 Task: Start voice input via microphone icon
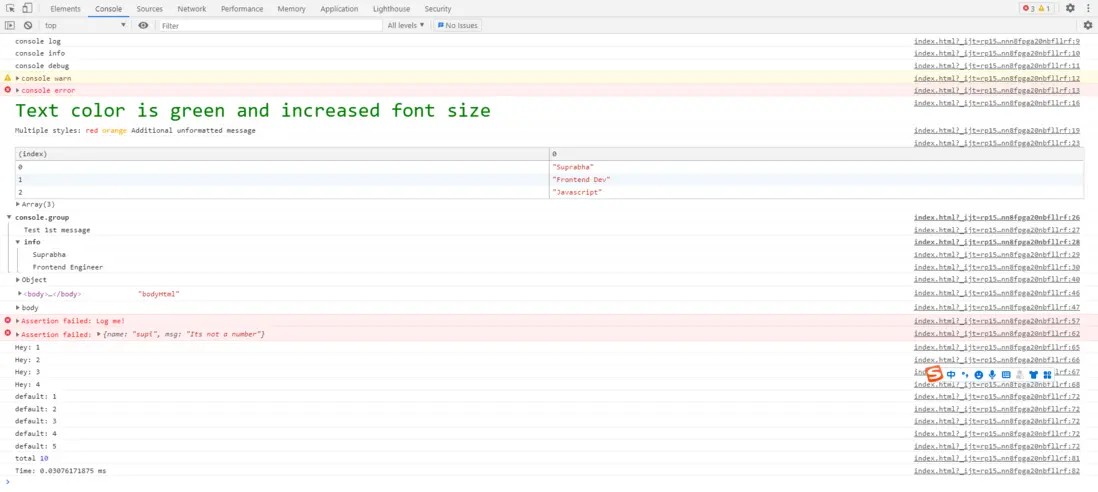(992, 375)
